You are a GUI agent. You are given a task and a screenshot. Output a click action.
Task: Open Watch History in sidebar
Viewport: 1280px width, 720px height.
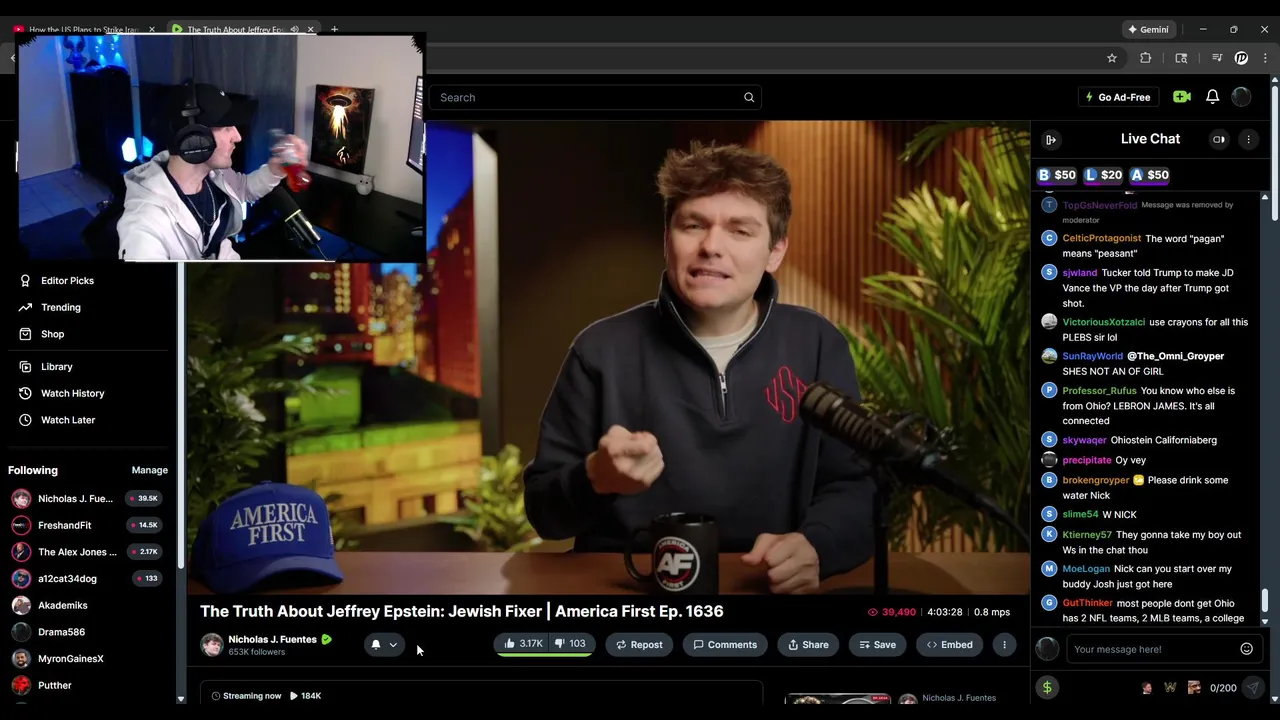(72, 394)
